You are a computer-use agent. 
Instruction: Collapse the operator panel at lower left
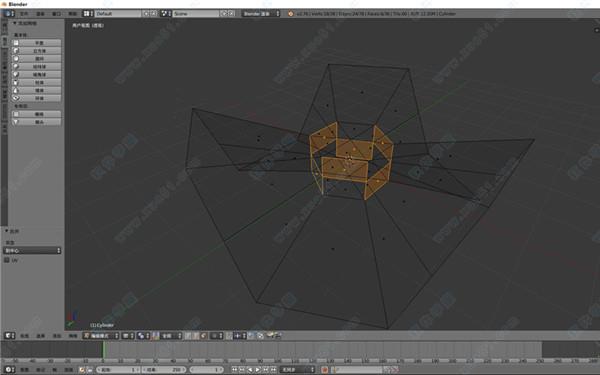click(x=12, y=231)
